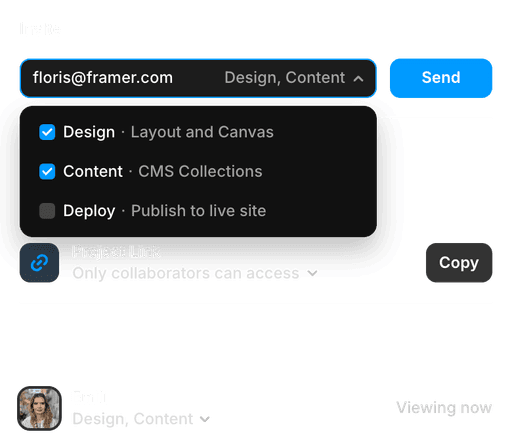Click the Viewing now status text
The image size is (512, 448).
click(444, 408)
